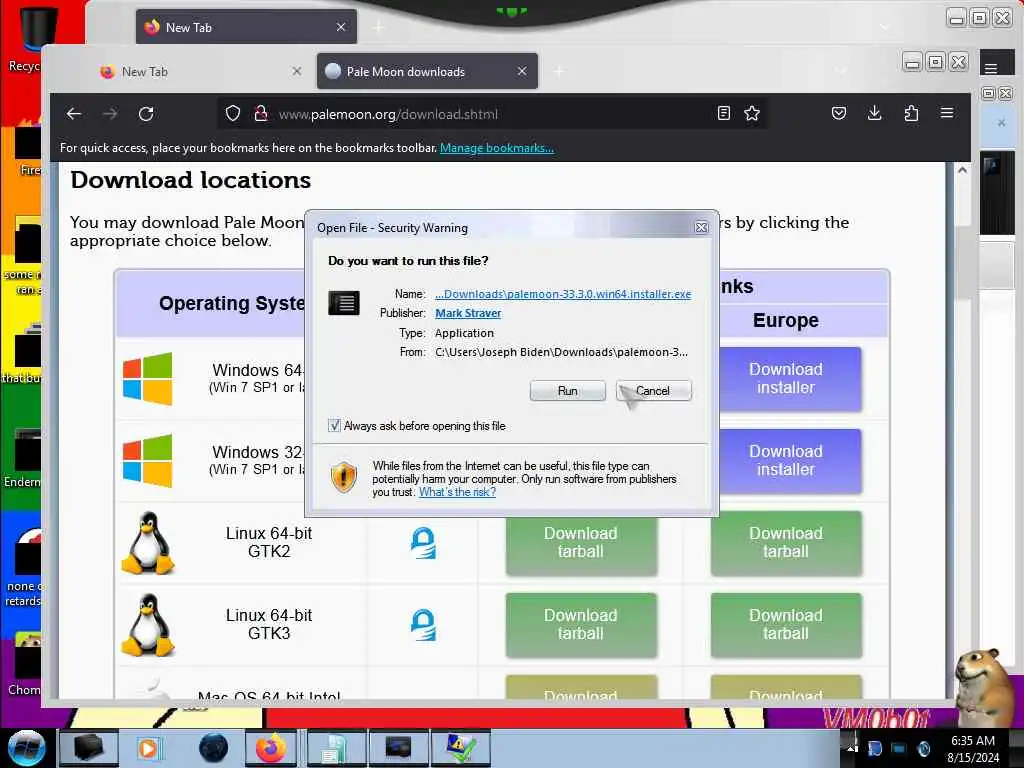The height and width of the screenshot is (768, 1024).
Task: Click the forward navigation arrow
Action: pos(110,114)
